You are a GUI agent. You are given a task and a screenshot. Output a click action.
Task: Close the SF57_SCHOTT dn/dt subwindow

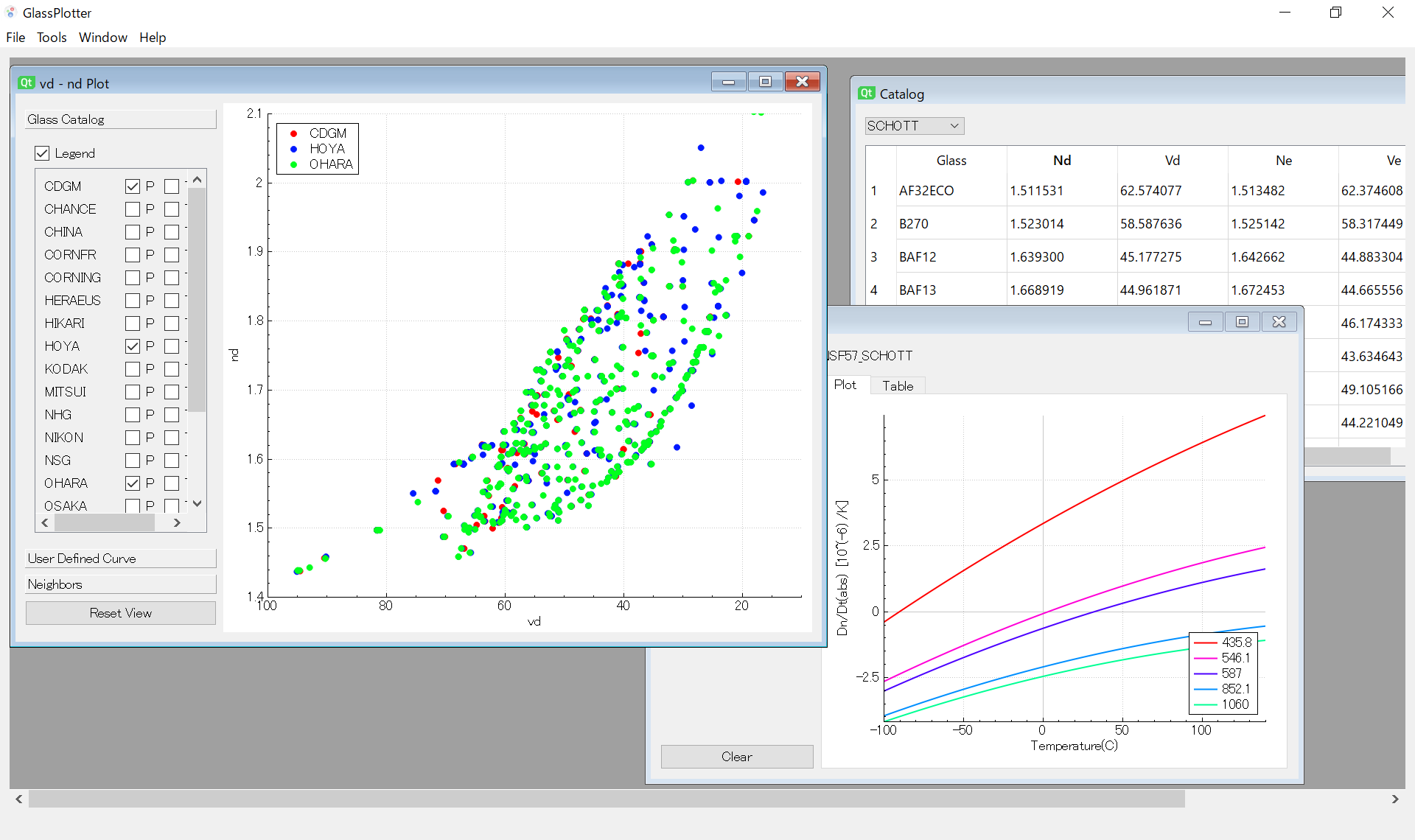[x=1279, y=322]
